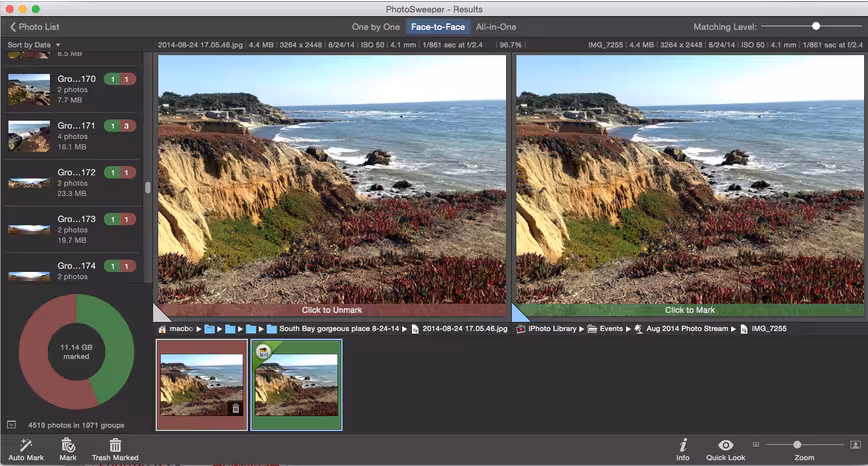Screen dimensions: 868x466
Task: Click the Aug 2014 Photo Stream path text
Action: coord(687,329)
